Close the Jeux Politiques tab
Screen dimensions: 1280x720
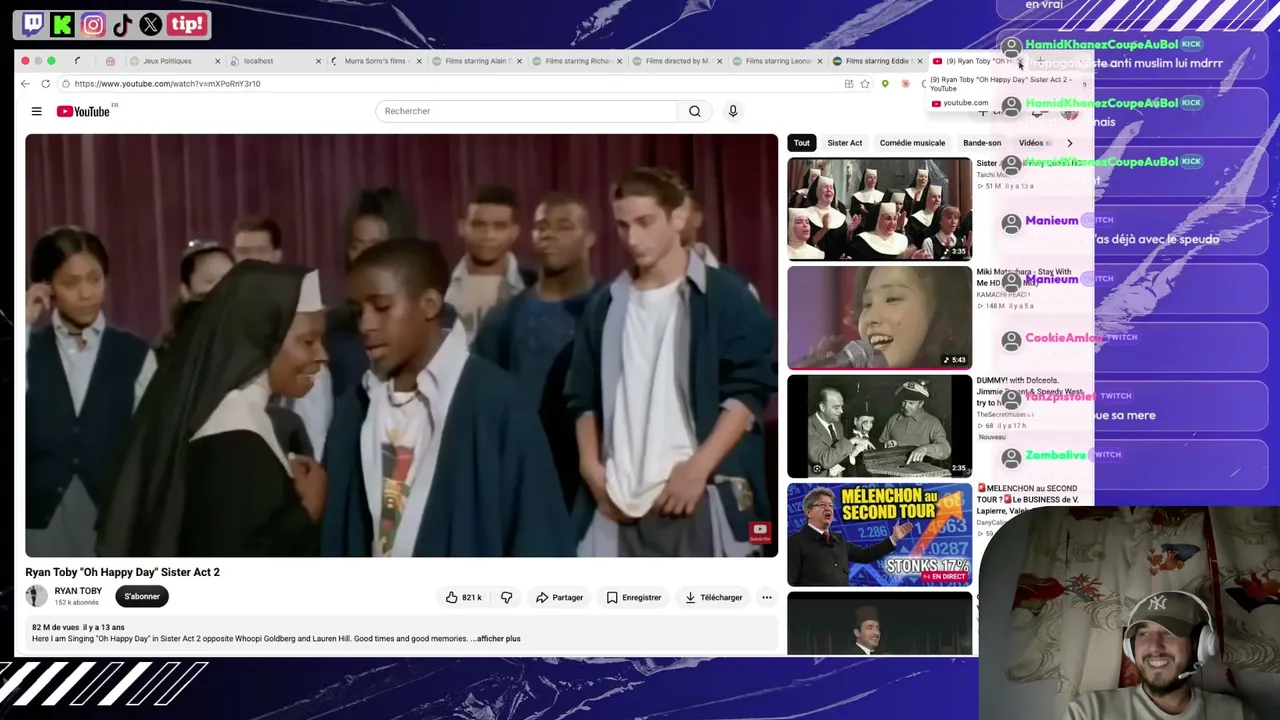pyautogui.click(x=217, y=61)
